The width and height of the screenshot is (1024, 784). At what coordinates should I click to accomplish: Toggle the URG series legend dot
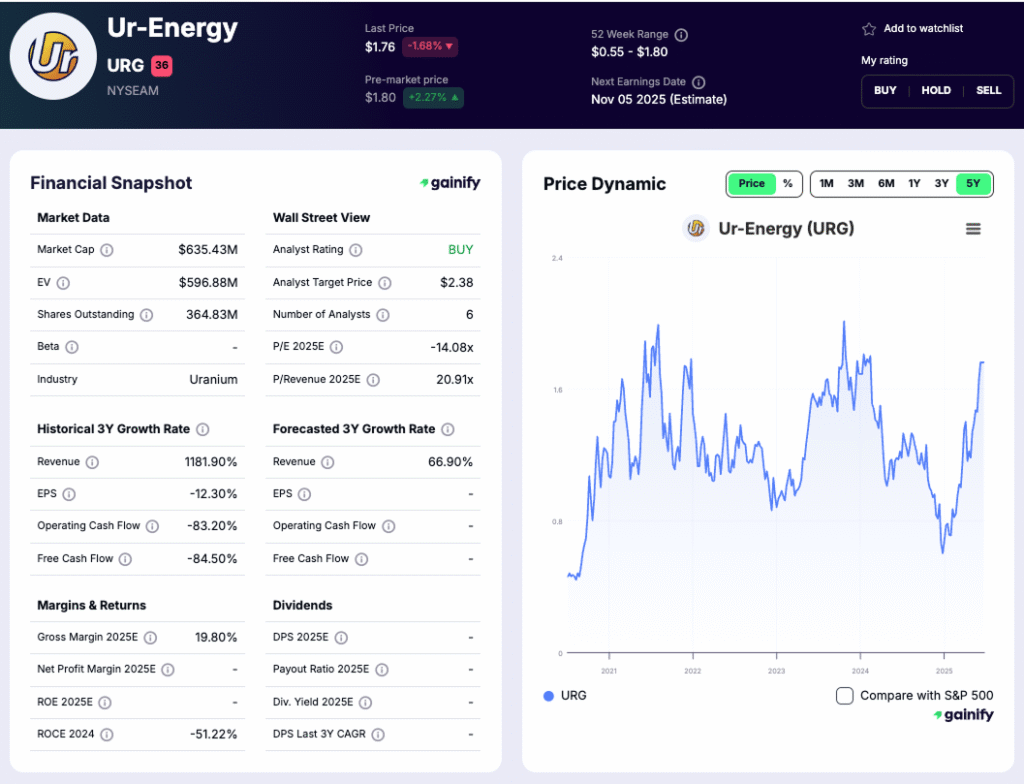click(549, 695)
